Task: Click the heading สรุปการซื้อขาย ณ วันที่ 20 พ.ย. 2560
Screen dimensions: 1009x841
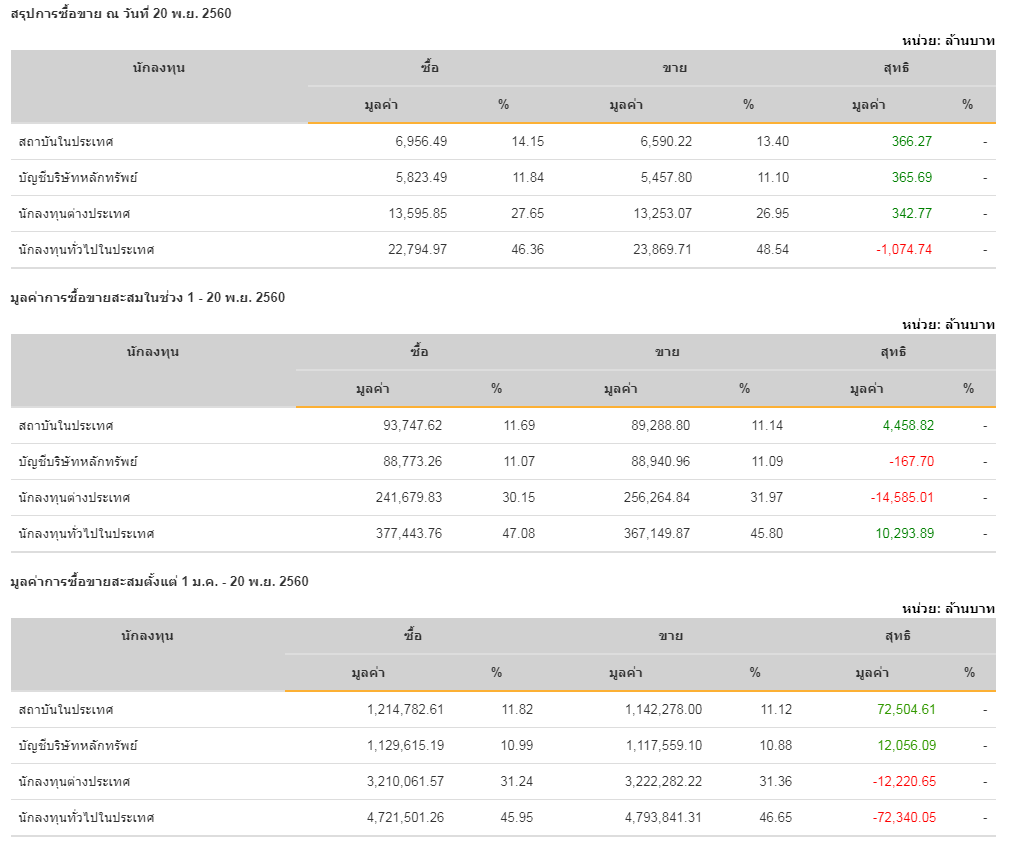Action: 121,14
